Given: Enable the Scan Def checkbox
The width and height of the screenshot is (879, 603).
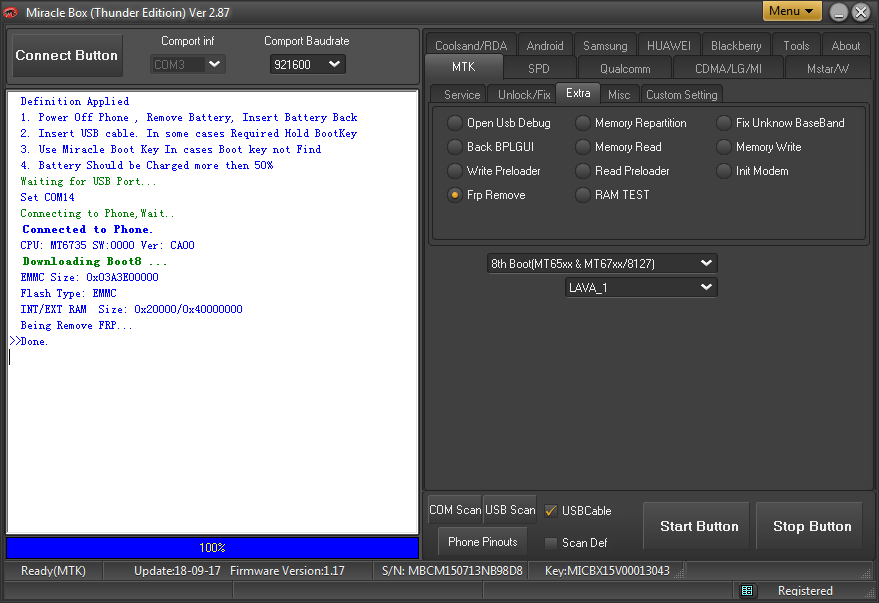Looking at the screenshot, I should click(x=550, y=542).
